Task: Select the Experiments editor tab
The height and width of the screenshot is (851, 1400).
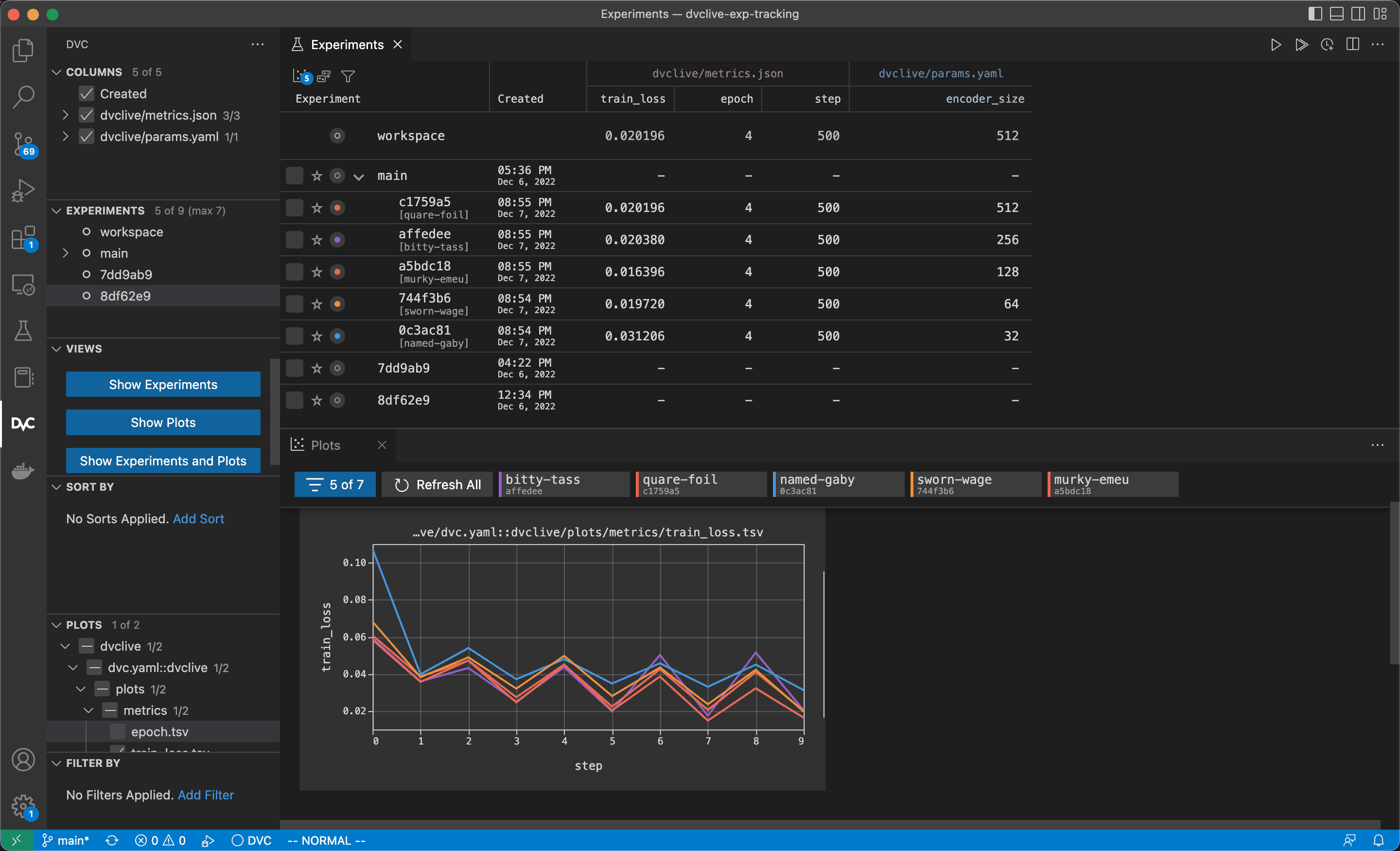Action: coord(347,45)
